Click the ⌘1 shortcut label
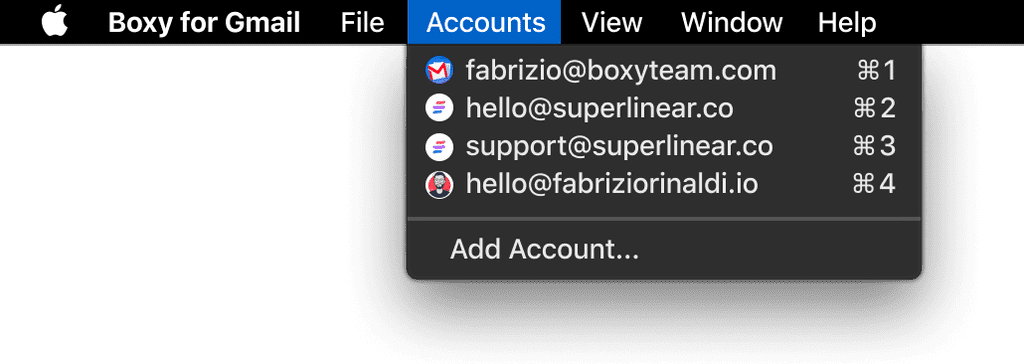The image size is (1024, 364). tap(876, 71)
